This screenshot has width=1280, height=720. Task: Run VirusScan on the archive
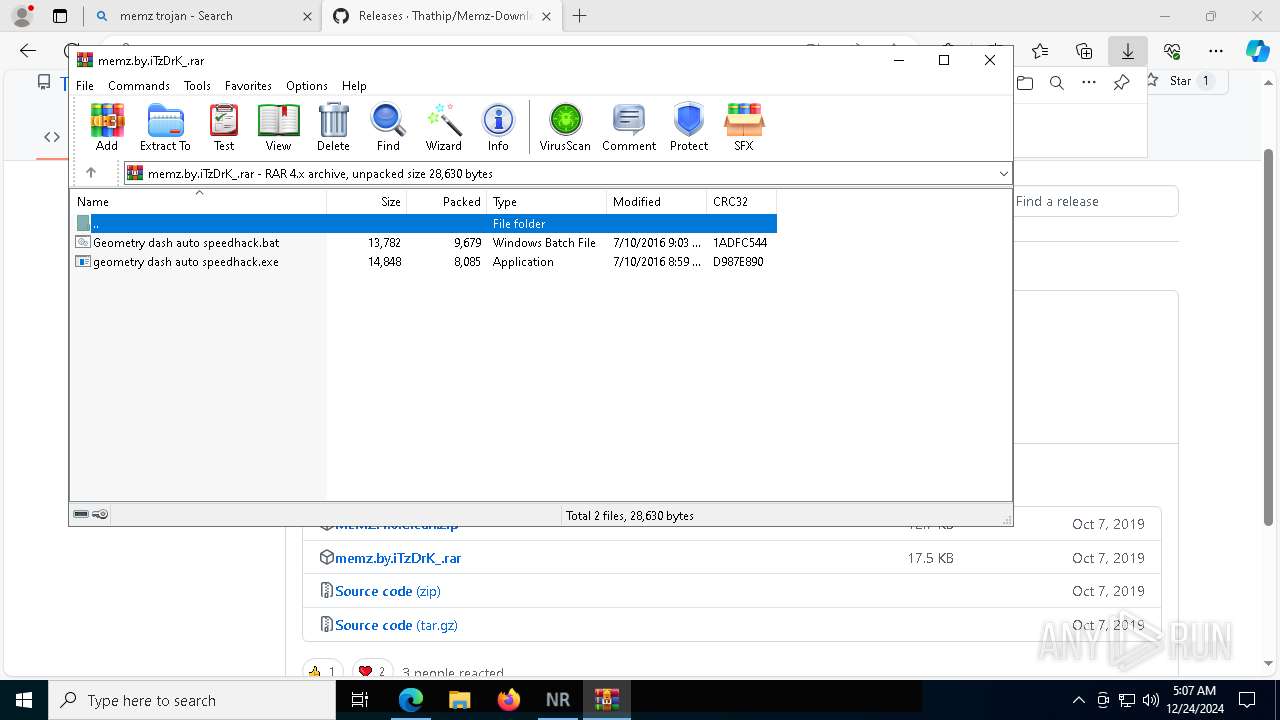pyautogui.click(x=565, y=127)
